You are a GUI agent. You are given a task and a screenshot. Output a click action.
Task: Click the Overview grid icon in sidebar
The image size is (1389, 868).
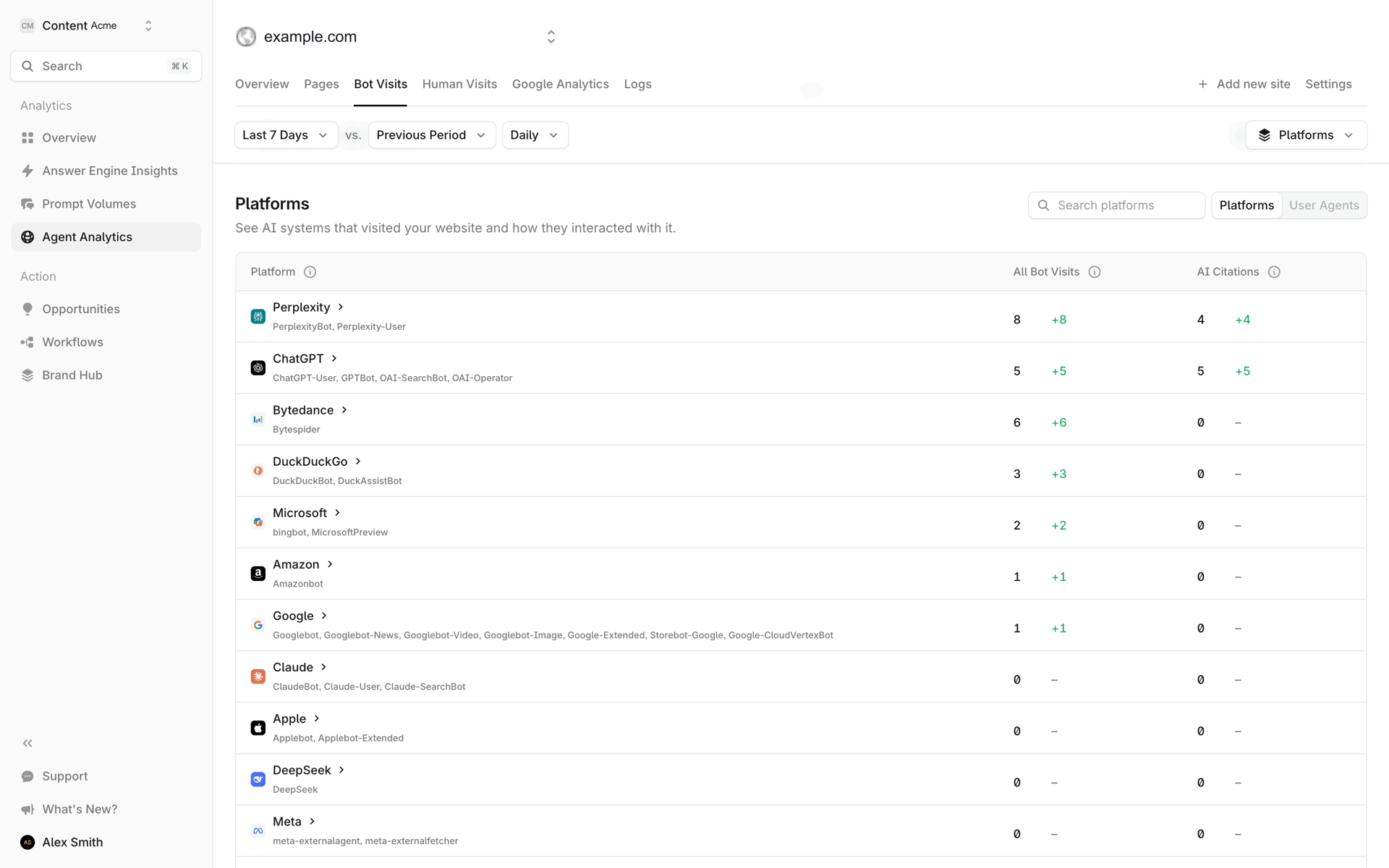tap(27, 137)
